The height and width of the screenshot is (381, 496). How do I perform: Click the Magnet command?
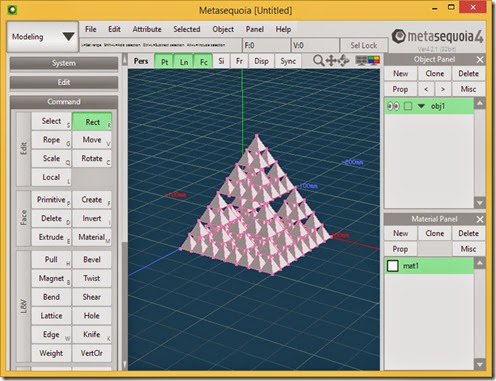tap(51, 278)
